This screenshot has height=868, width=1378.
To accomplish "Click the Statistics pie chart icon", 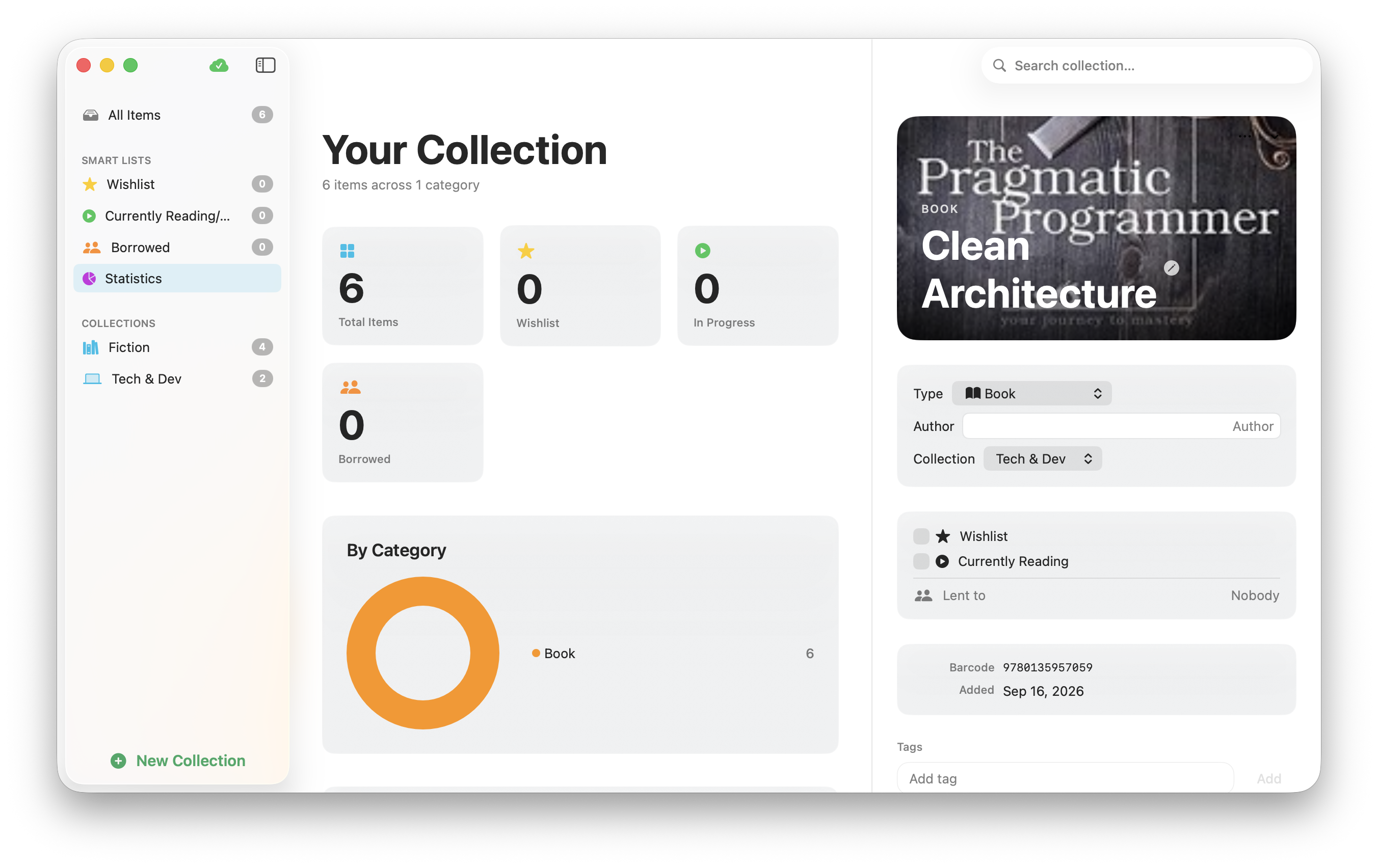I will click(x=89, y=279).
